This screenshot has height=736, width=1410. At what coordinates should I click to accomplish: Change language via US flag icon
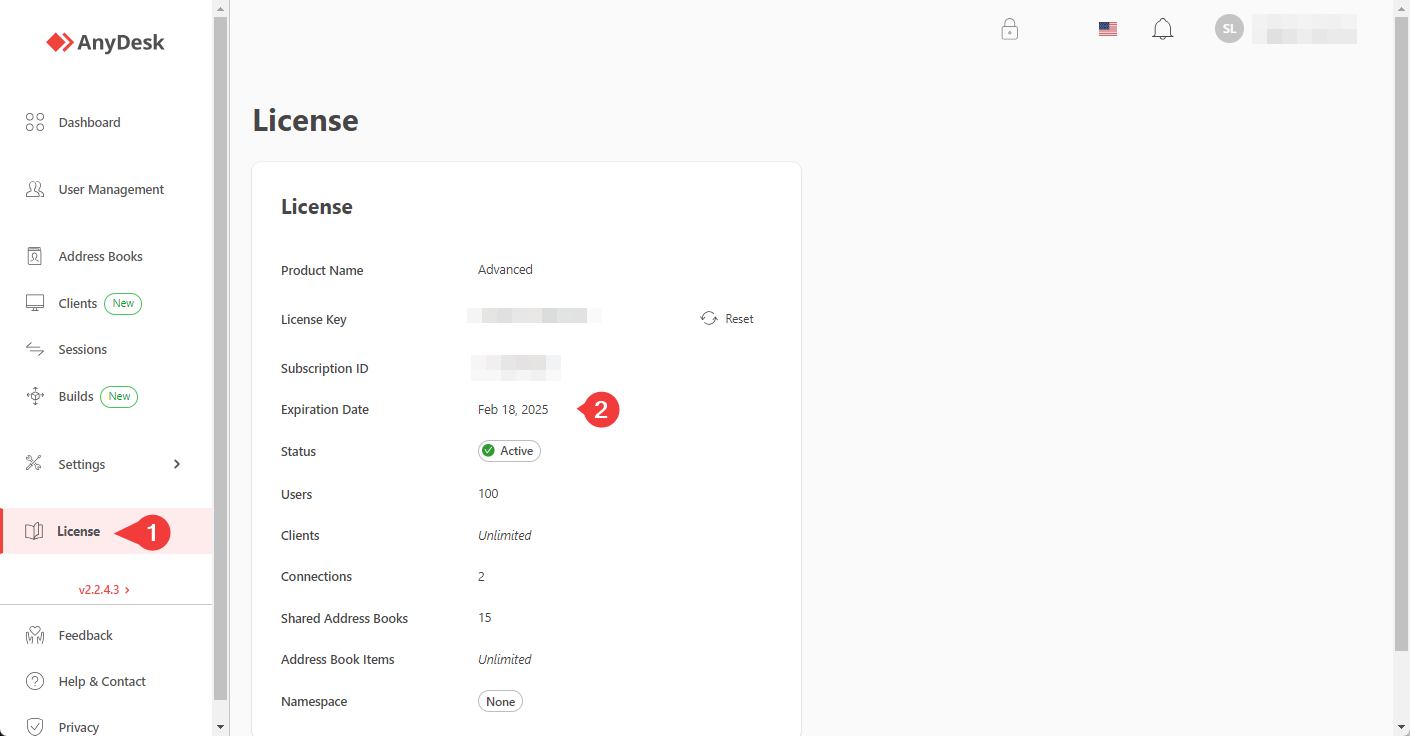click(x=1108, y=29)
